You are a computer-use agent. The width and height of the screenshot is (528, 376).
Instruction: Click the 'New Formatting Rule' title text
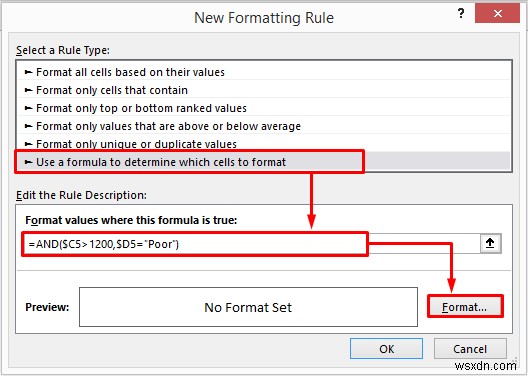(x=264, y=18)
